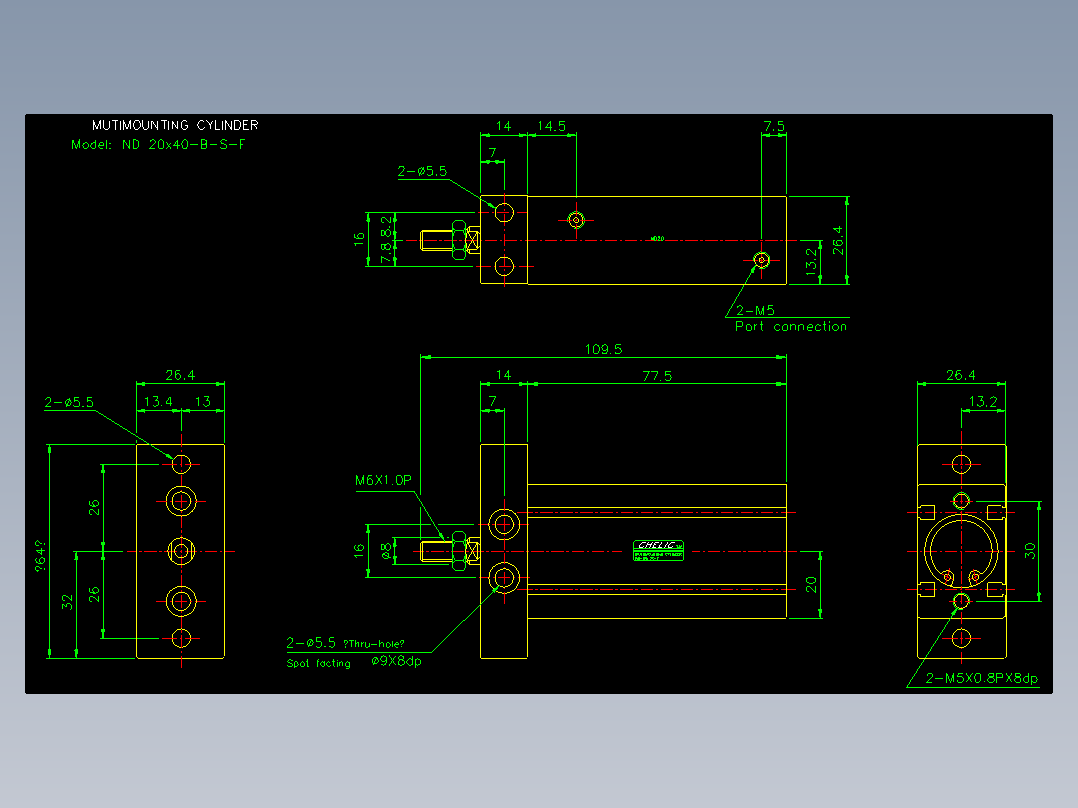Select the 30 dimension in the right view
The image size is (1078, 808).
[x=1029, y=550]
